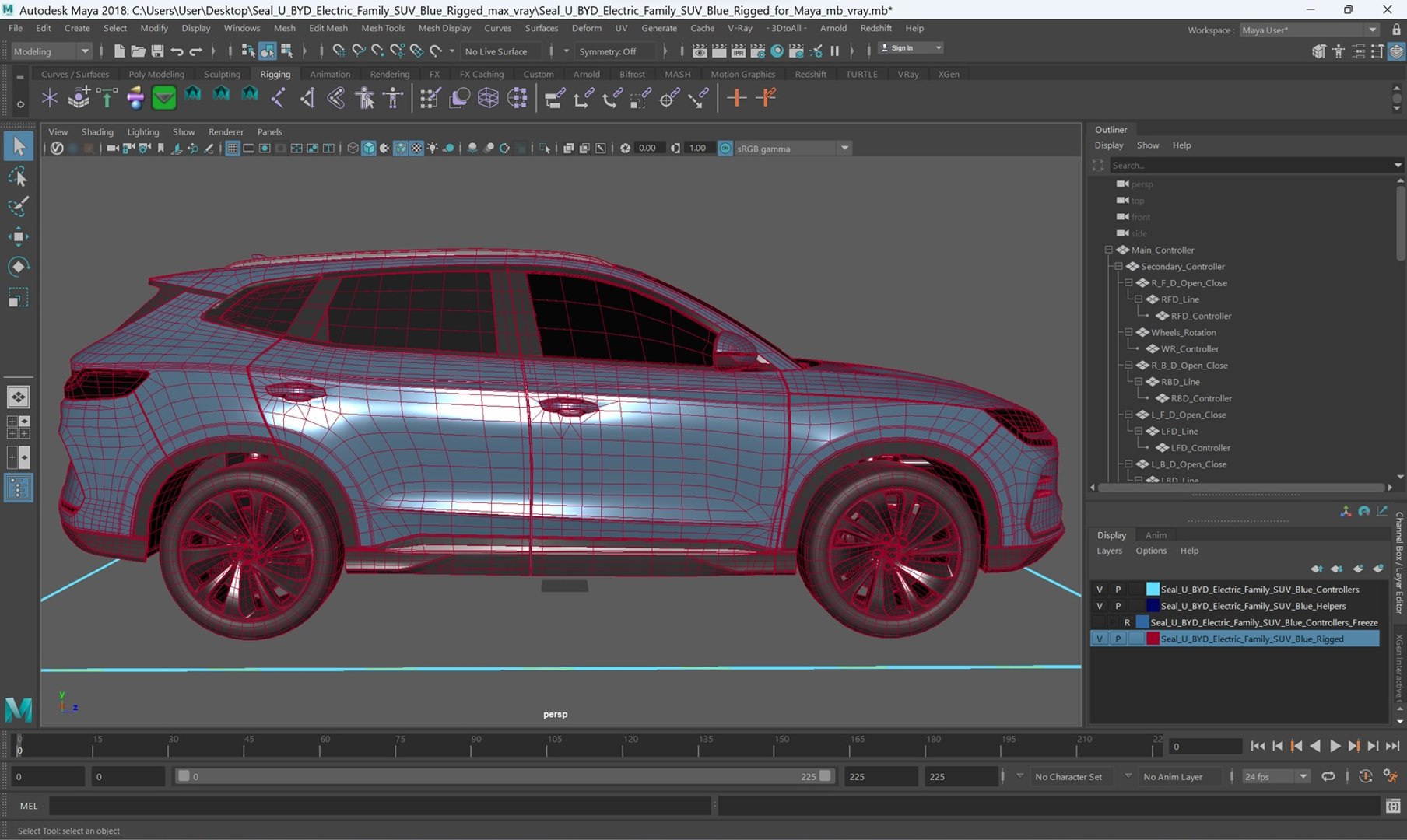
Task: Click the playback range slider bar
Action: coord(504,776)
